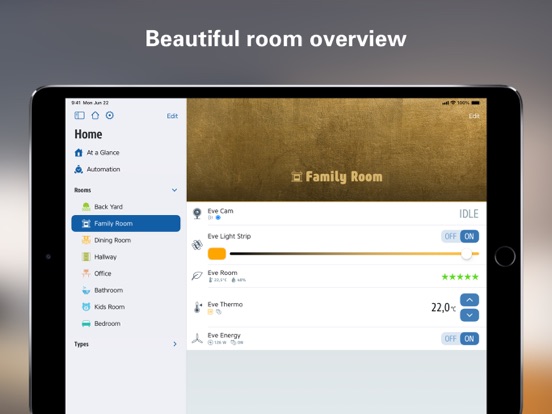Open the circular settings icon
Viewport: 552px width, 414px height.
point(110,115)
